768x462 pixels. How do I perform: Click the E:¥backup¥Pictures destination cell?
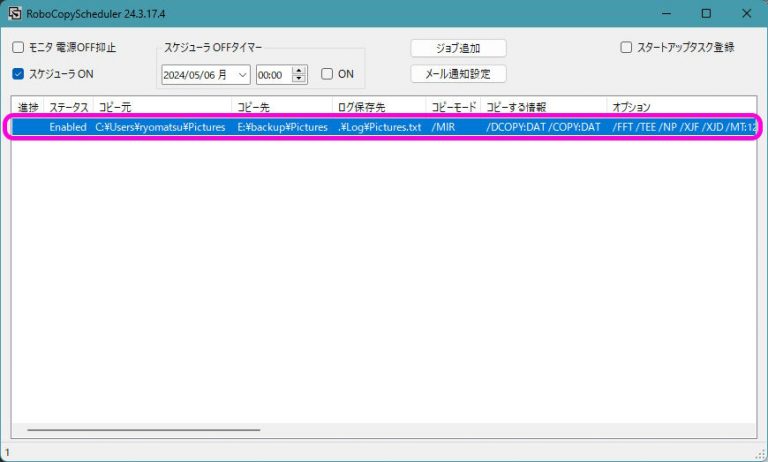tap(283, 127)
